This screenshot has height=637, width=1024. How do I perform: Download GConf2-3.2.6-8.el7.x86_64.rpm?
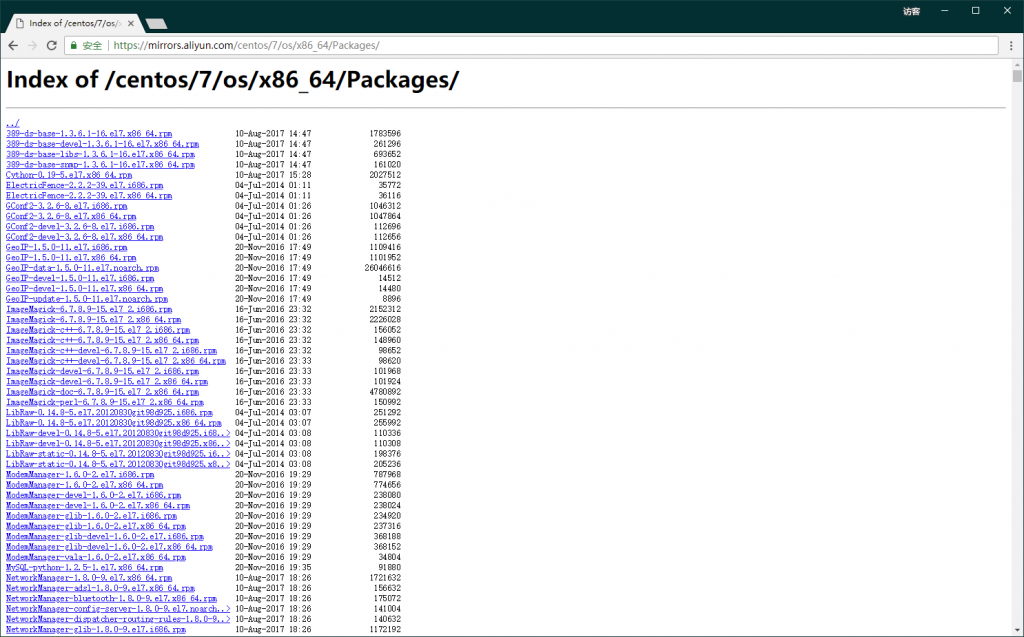coord(71,216)
